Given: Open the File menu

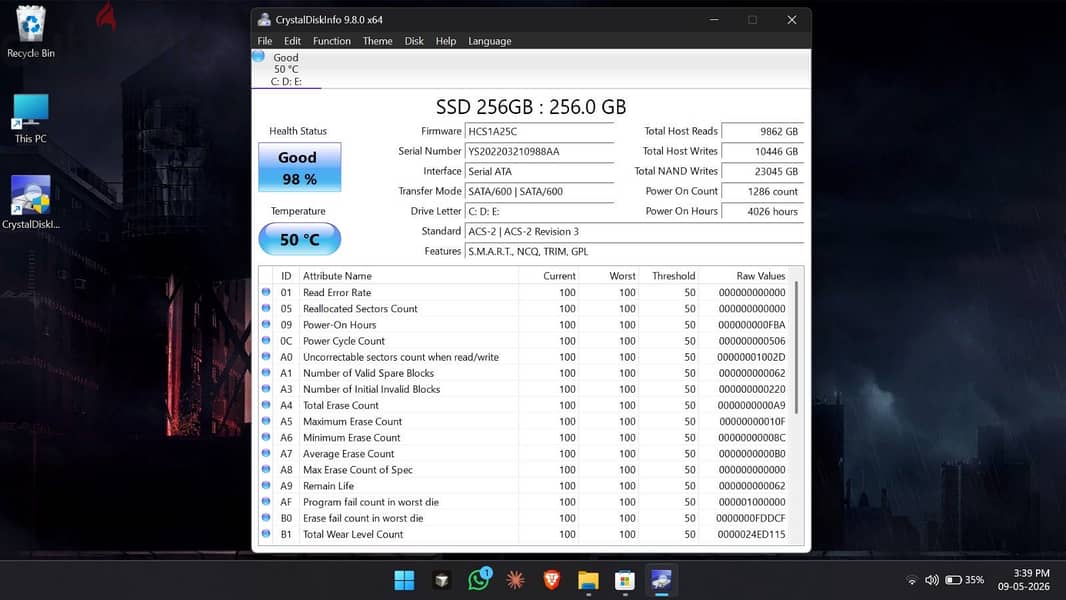Looking at the screenshot, I should pyautogui.click(x=264, y=41).
